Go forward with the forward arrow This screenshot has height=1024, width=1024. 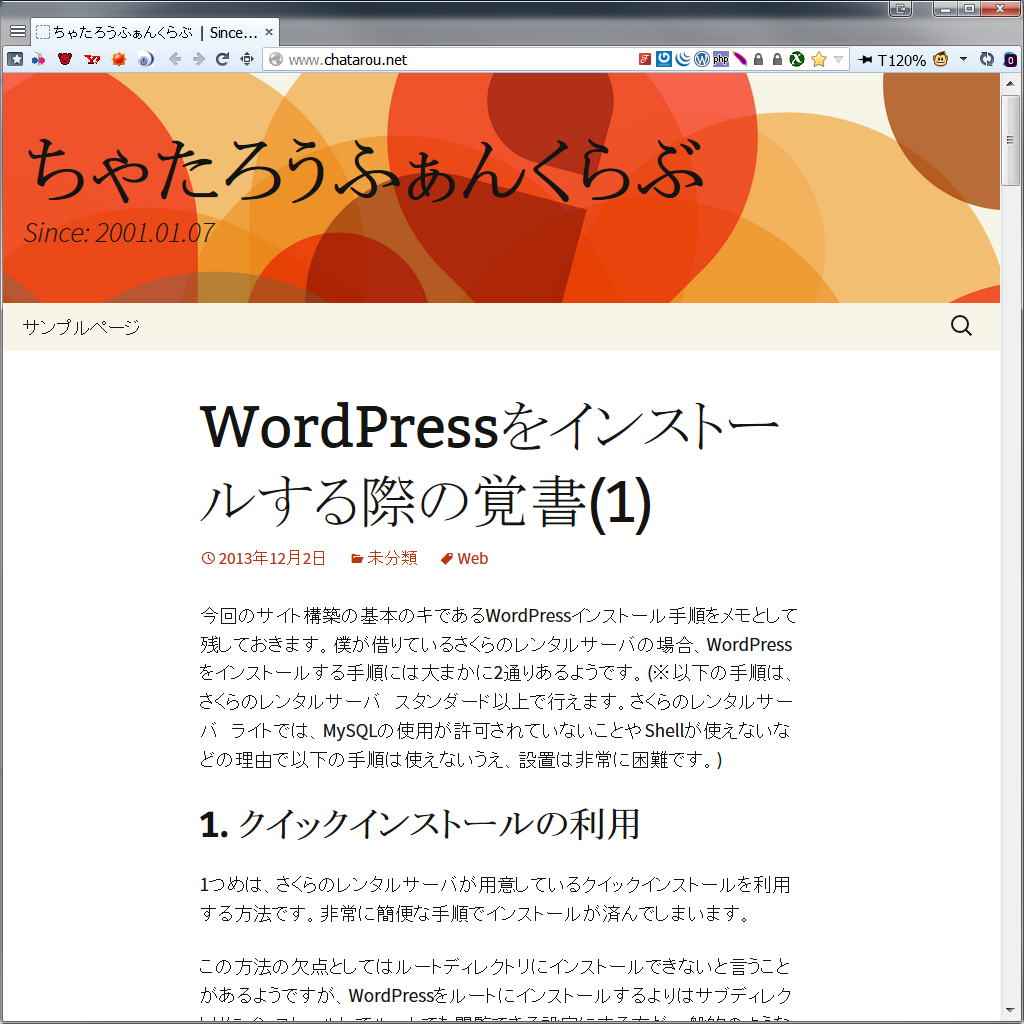pos(199,59)
